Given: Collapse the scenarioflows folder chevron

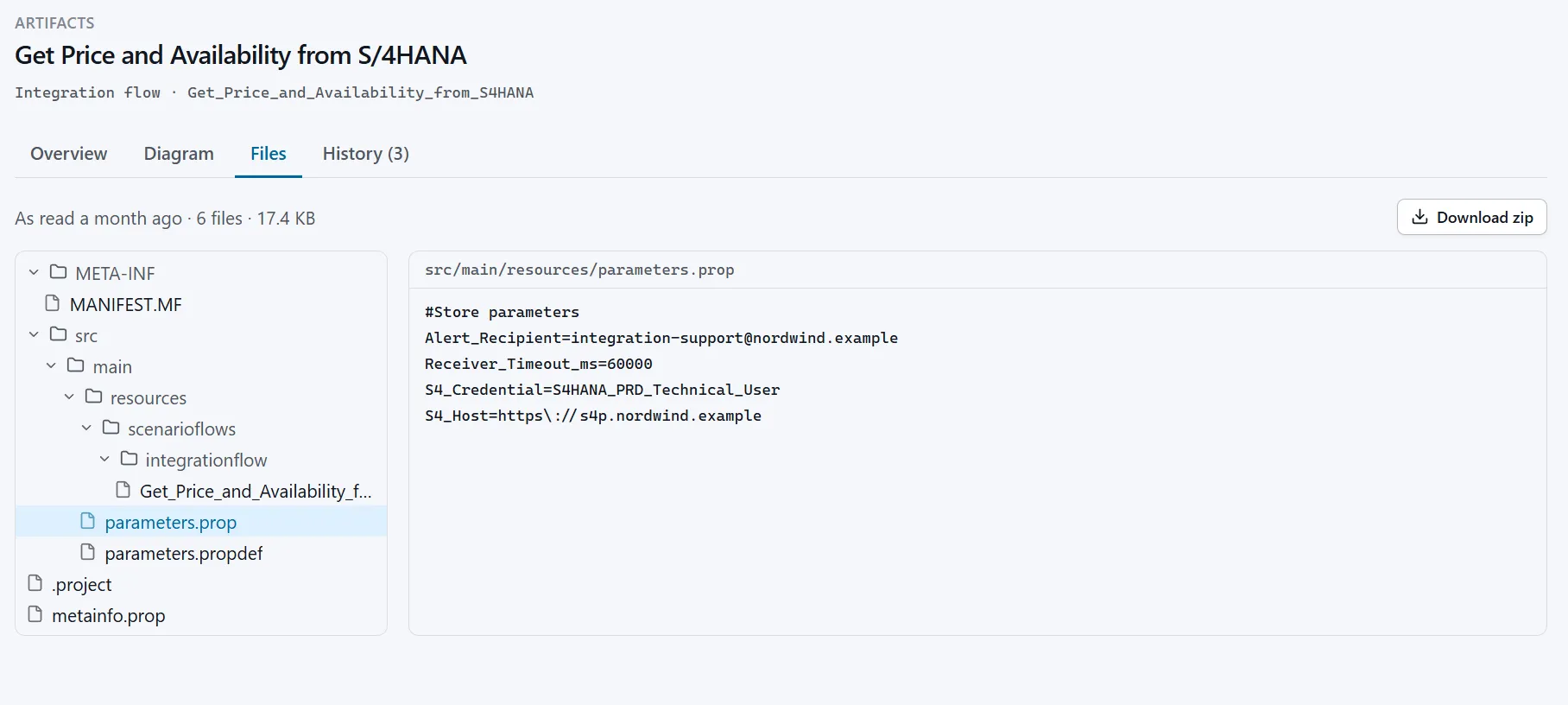Looking at the screenshot, I should (x=86, y=428).
